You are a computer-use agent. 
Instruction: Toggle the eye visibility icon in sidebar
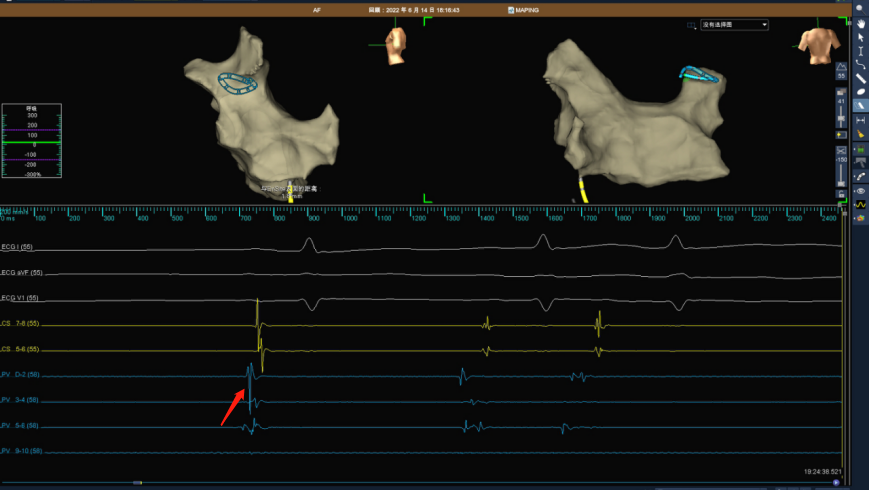[860, 190]
